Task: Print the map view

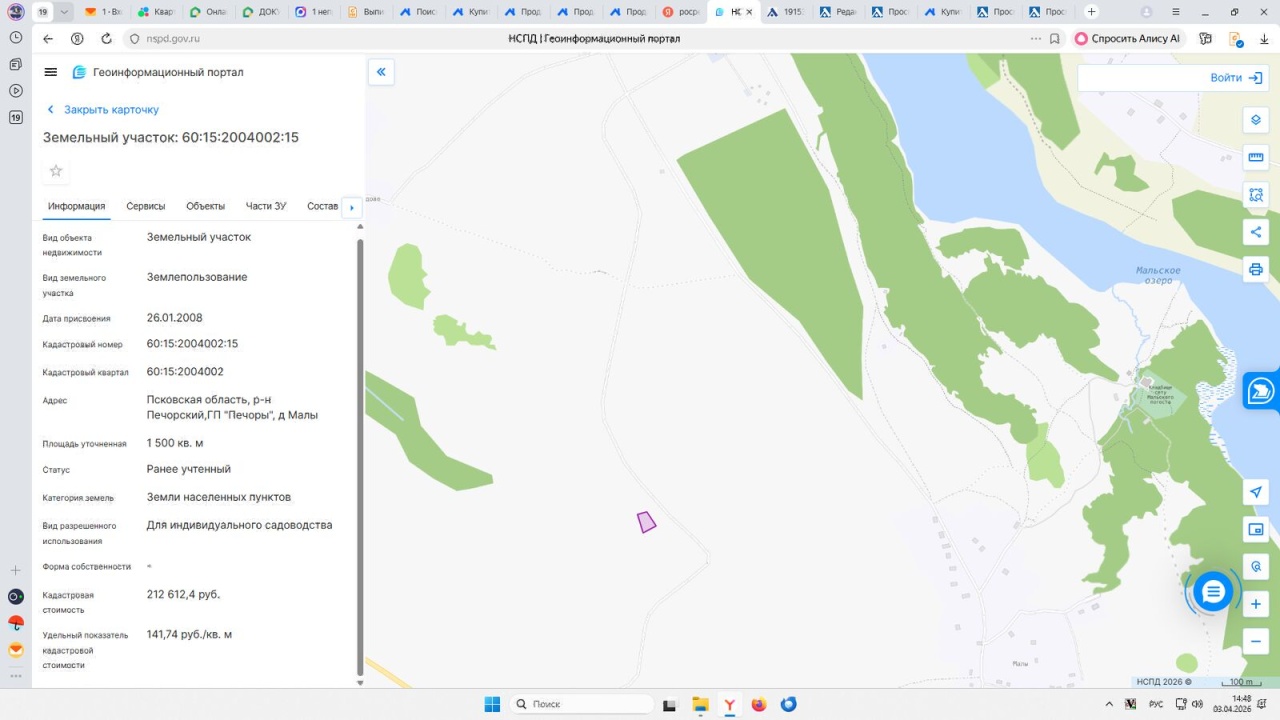Action: click(x=1256, y=270)
